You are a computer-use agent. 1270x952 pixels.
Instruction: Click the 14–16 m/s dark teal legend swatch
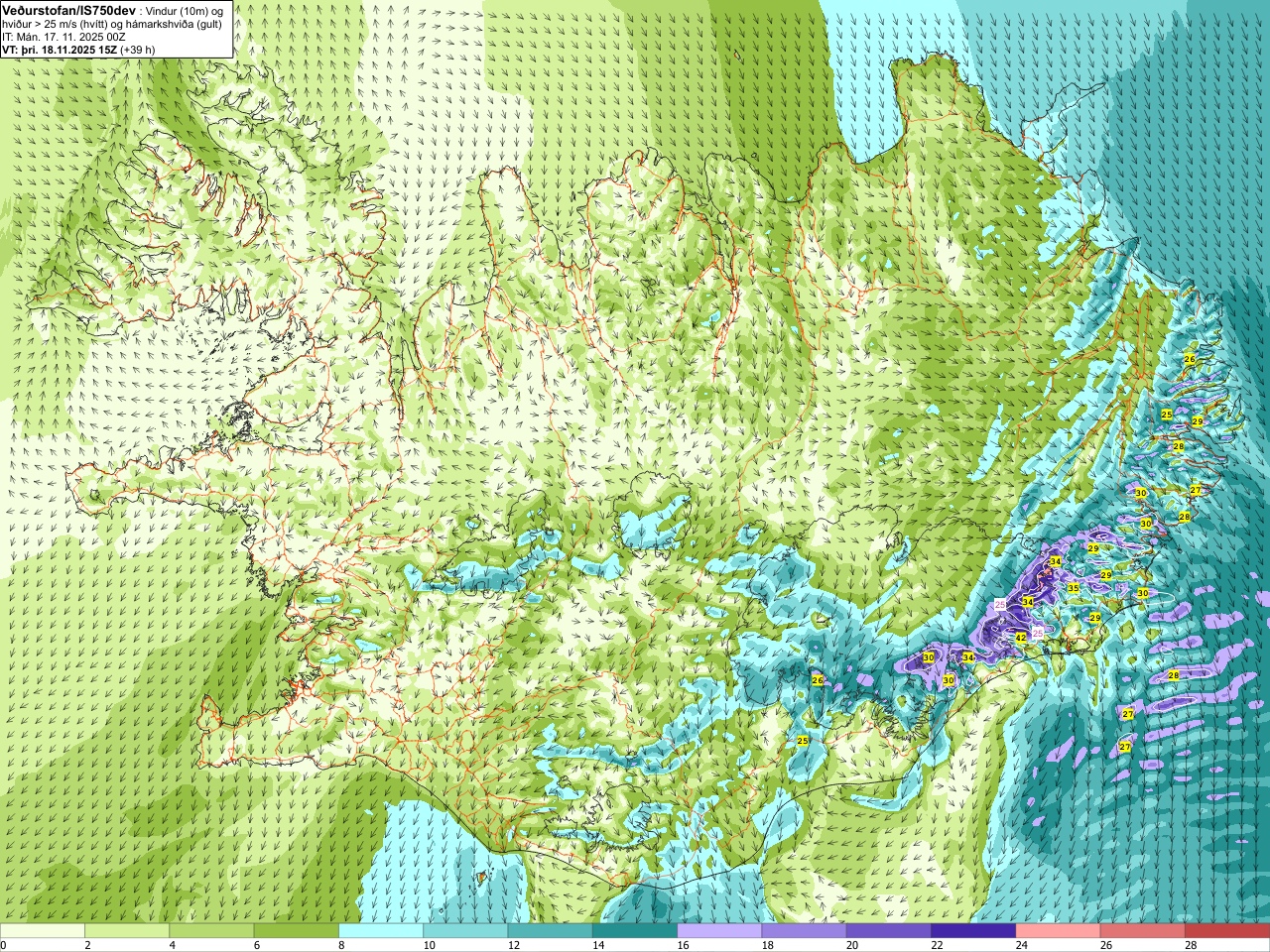[x=635, y=931]
